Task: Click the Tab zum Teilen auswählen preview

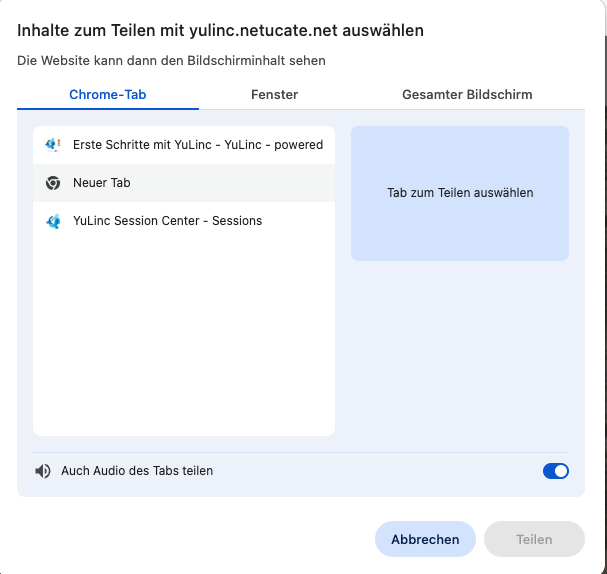Action: tap(460, 193)
